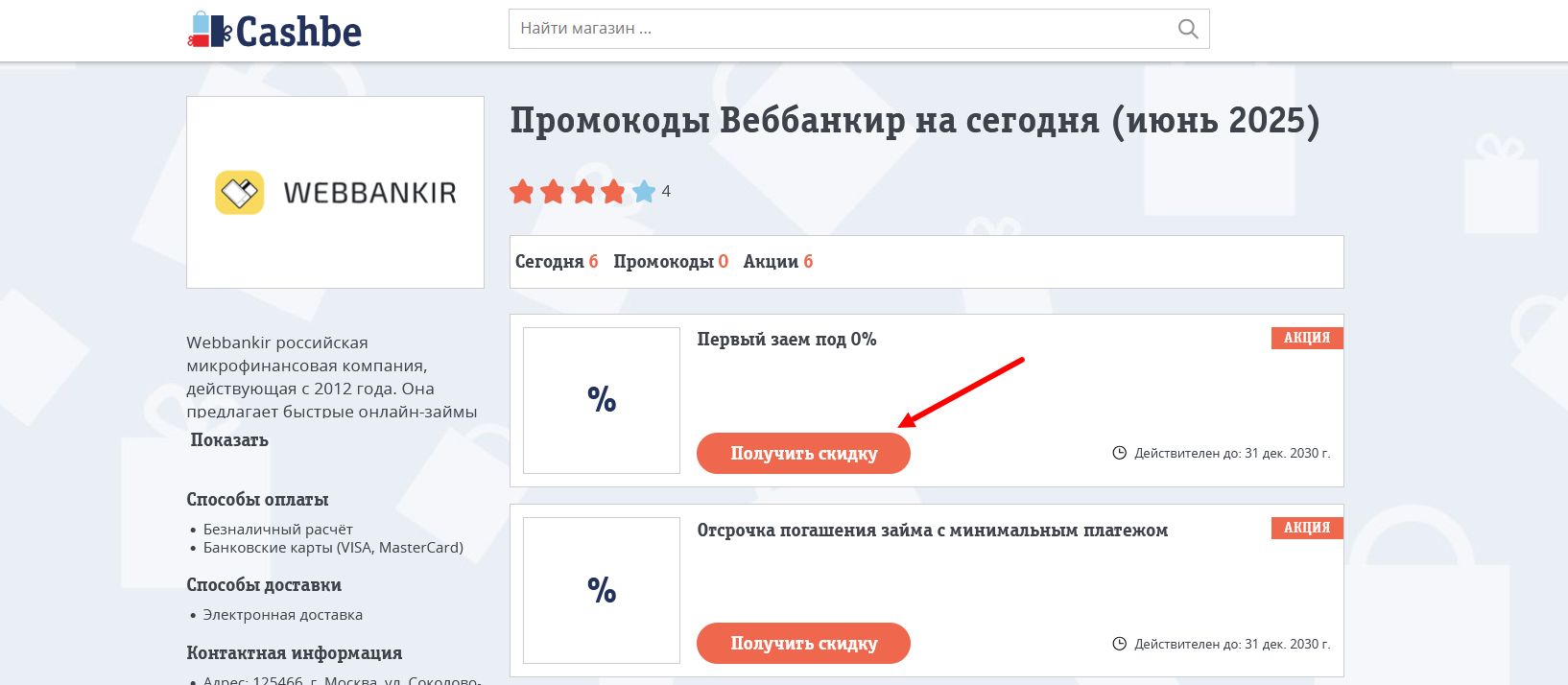The image size is (1568, 685).
Task: Click percent thumbnail of 'Отсрочка погашения' offer
Action: (x=602, y=590)
